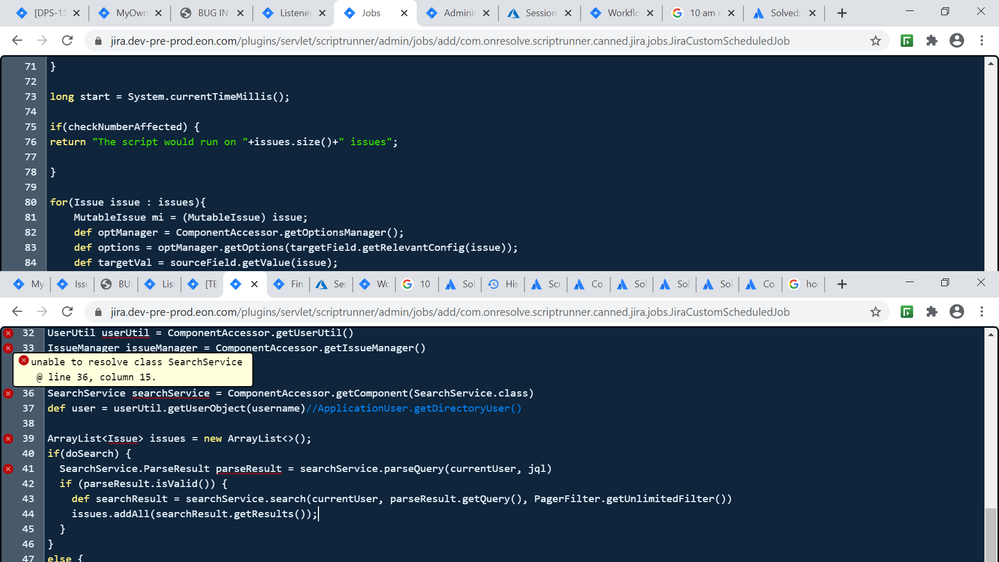Click the 'if(checkNumberAffected) {' code line
Viewport: 999px width, 562px height.
pyautogui.click(x=125, y=127)
